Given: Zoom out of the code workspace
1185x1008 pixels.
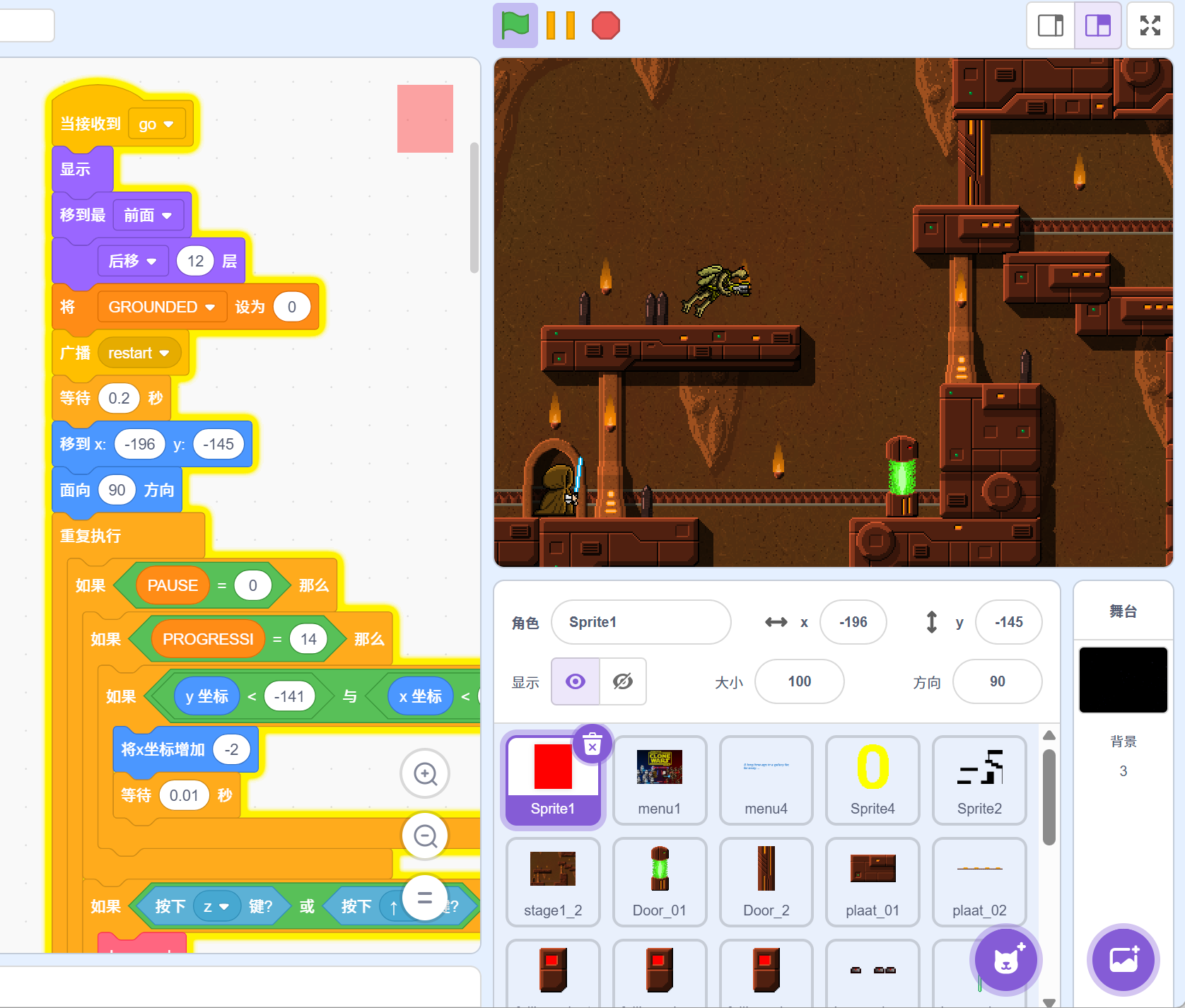Looking at the screenshot, I should tap(425, 836).
